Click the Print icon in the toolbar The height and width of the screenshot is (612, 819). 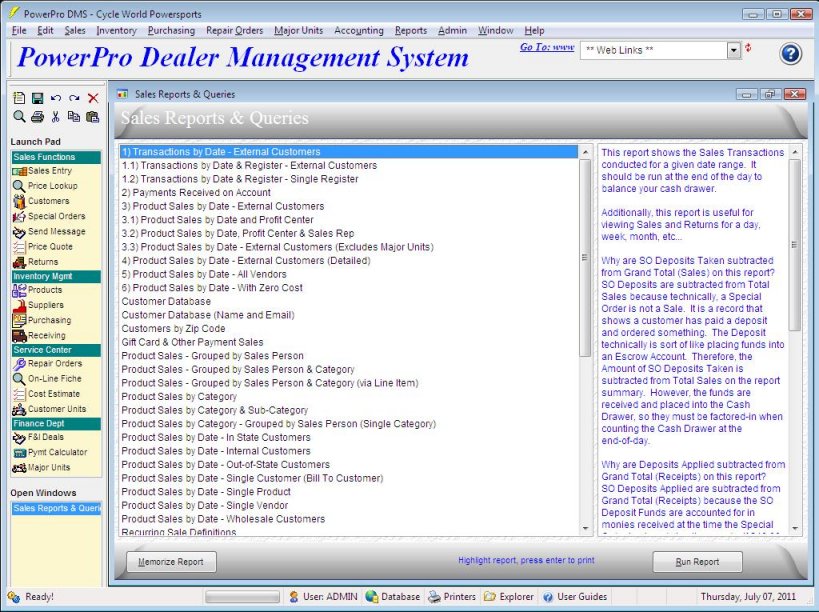[x=37, y=117]
